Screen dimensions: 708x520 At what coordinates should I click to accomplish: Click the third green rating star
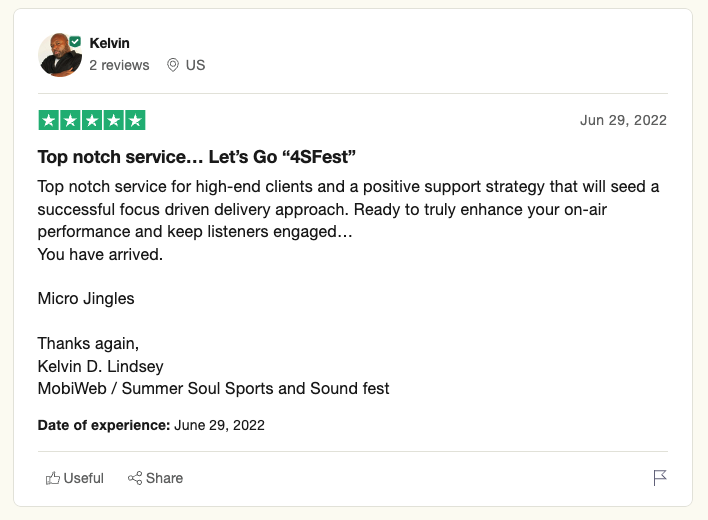click(x=92, y=120)
